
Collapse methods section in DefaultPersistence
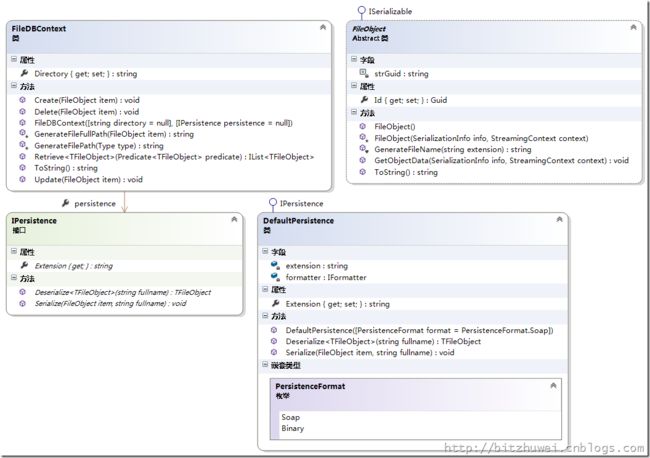[x=265, y=316]
